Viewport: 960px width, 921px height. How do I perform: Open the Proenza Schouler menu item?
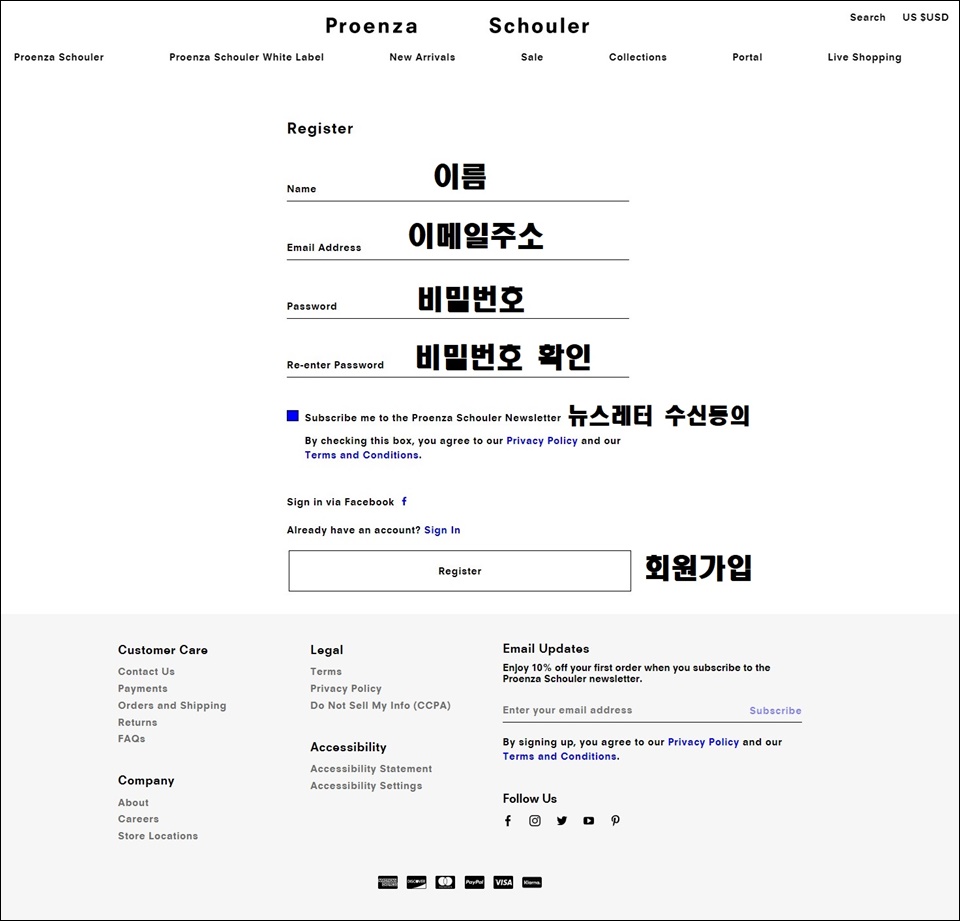[59, 57]
